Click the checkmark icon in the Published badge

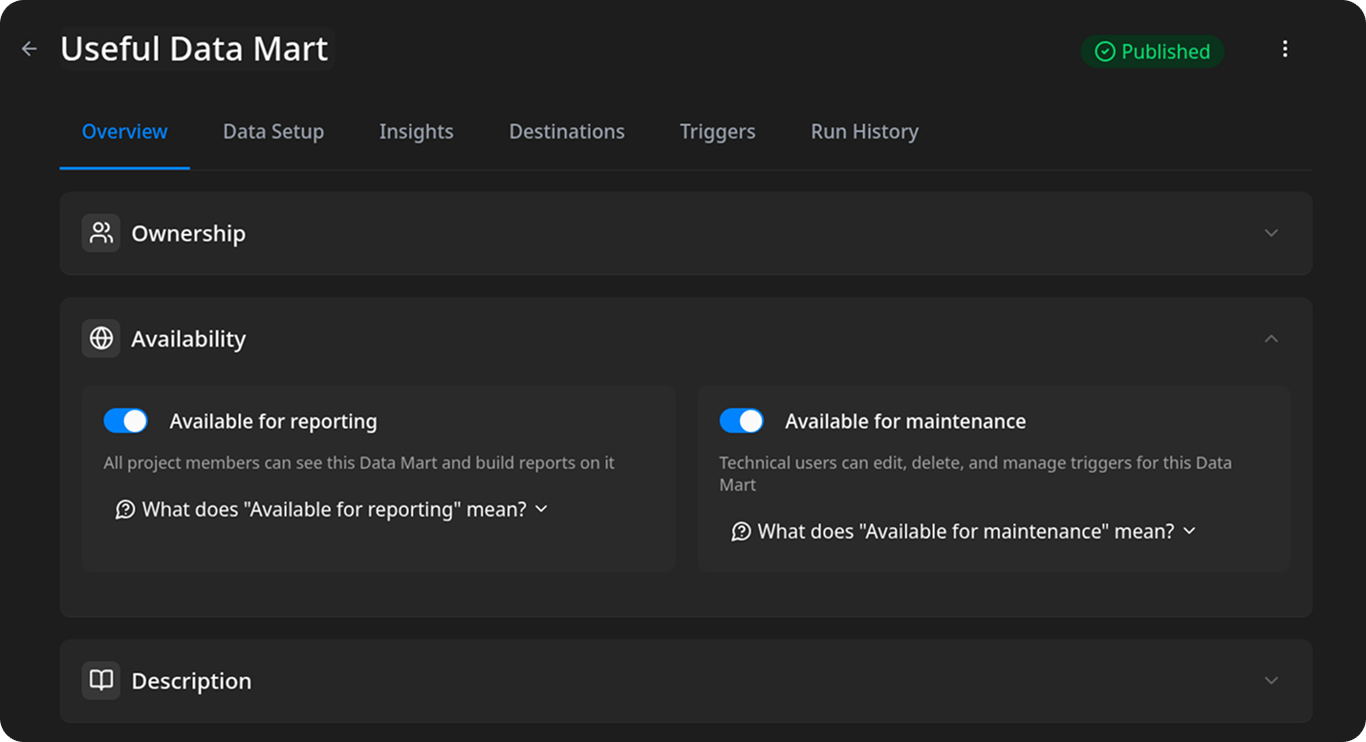coord(1104,51)
